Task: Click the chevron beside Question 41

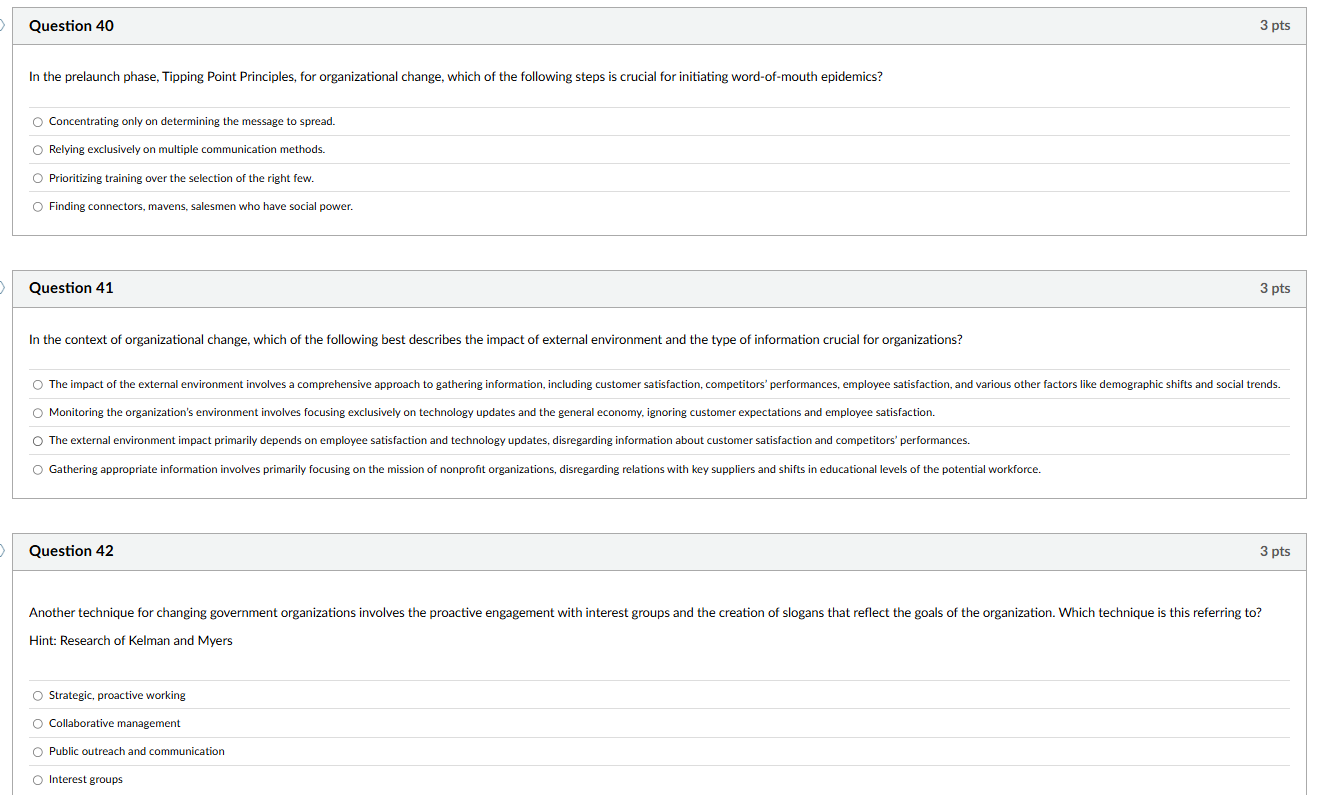Action: coord(3,288)
